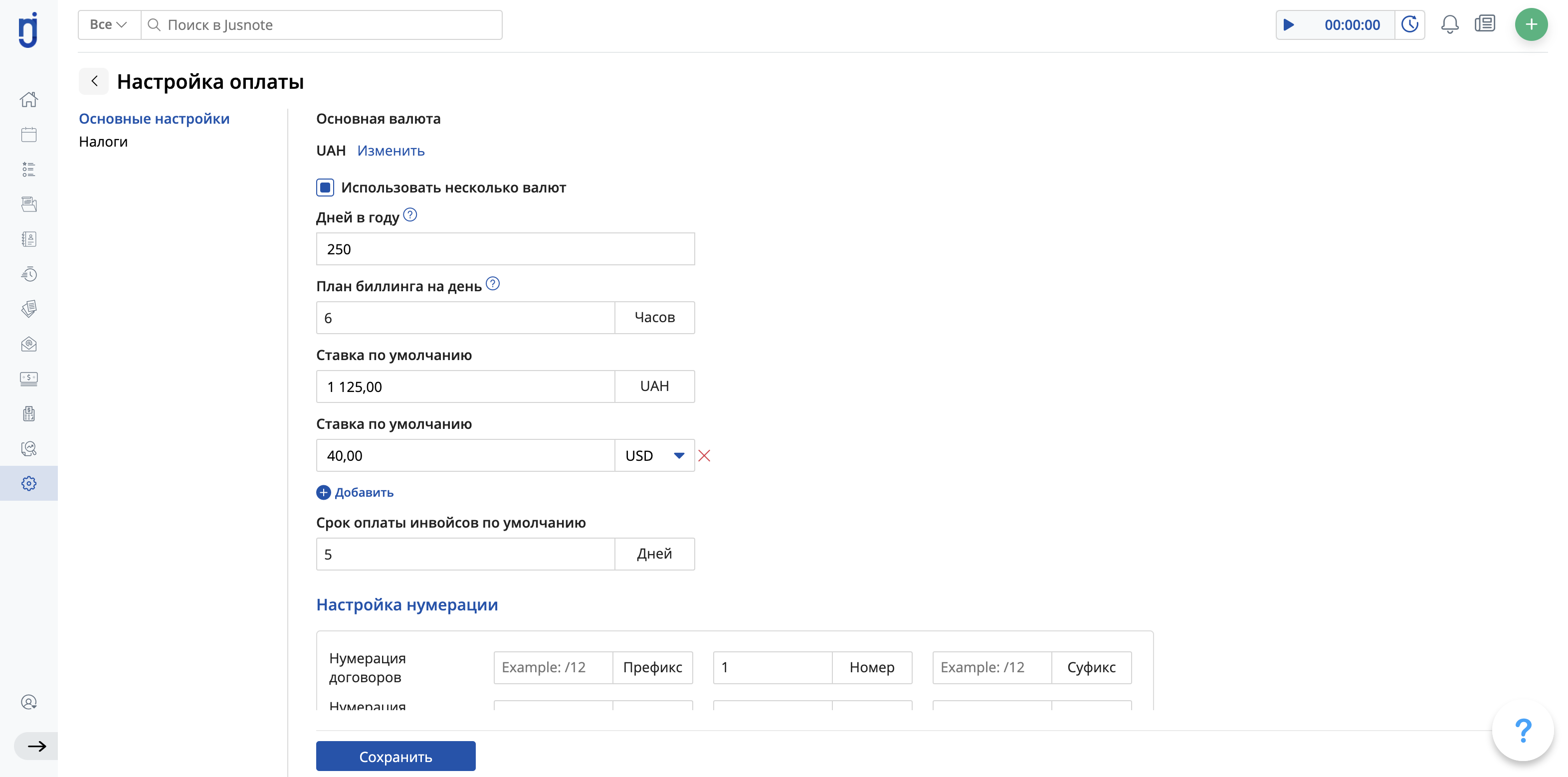Open the timer history clock icon

click(1410, 25)
